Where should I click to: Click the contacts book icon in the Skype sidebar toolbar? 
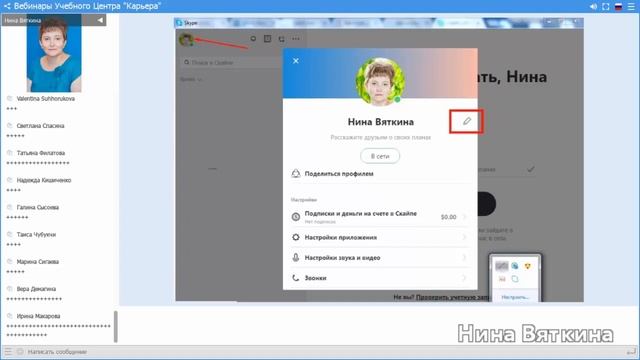[x=267, y=38]
